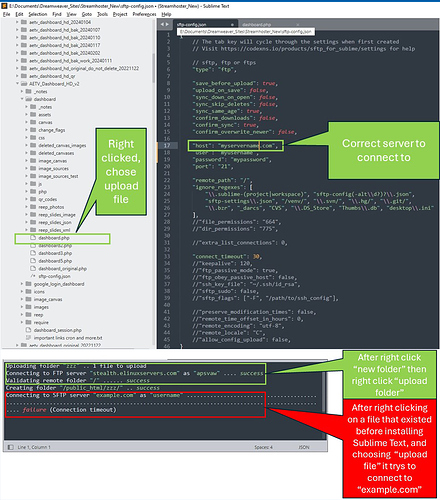This screenshot has width=440, height=500.
Task: Expand the google_login_dashboard folder arrow
Action: [x=22, y=284]
